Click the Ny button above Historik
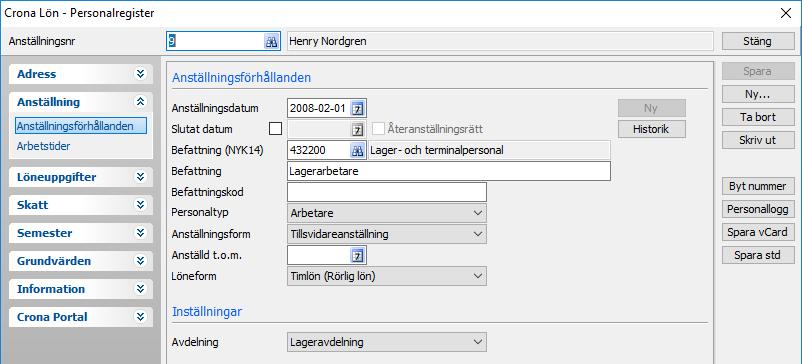The width and height of the screenshot is (802, 364). [652, 108]
